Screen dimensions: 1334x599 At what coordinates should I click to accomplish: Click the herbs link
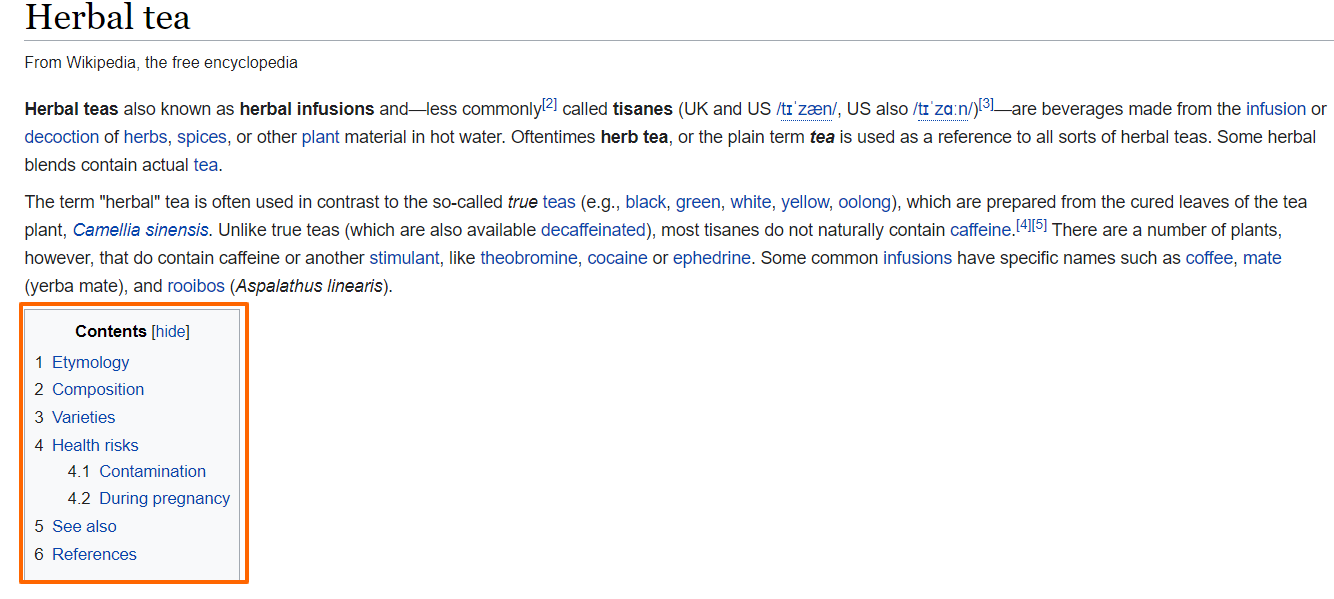(x=145, y=137)
